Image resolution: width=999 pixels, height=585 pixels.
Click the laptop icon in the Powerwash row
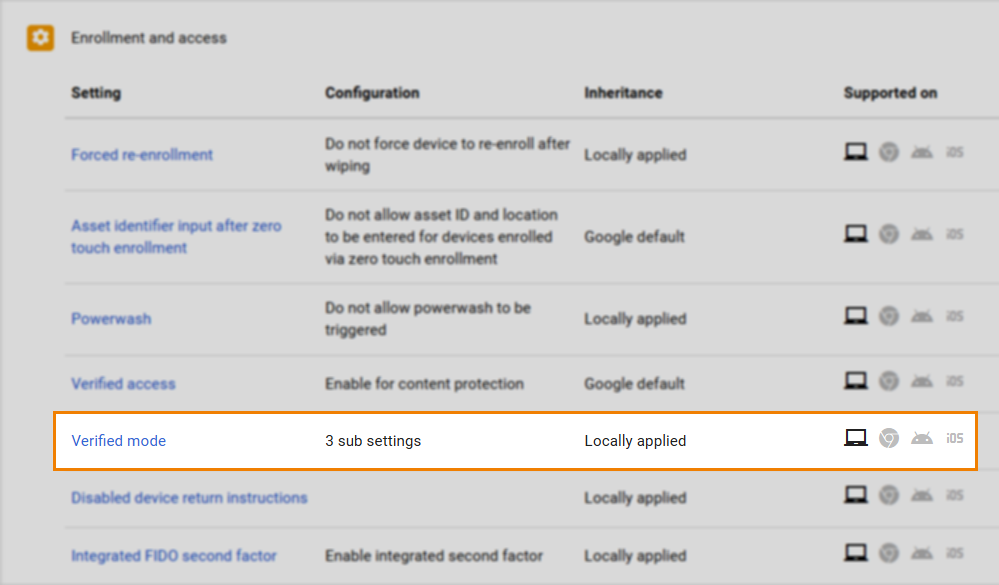856,316
